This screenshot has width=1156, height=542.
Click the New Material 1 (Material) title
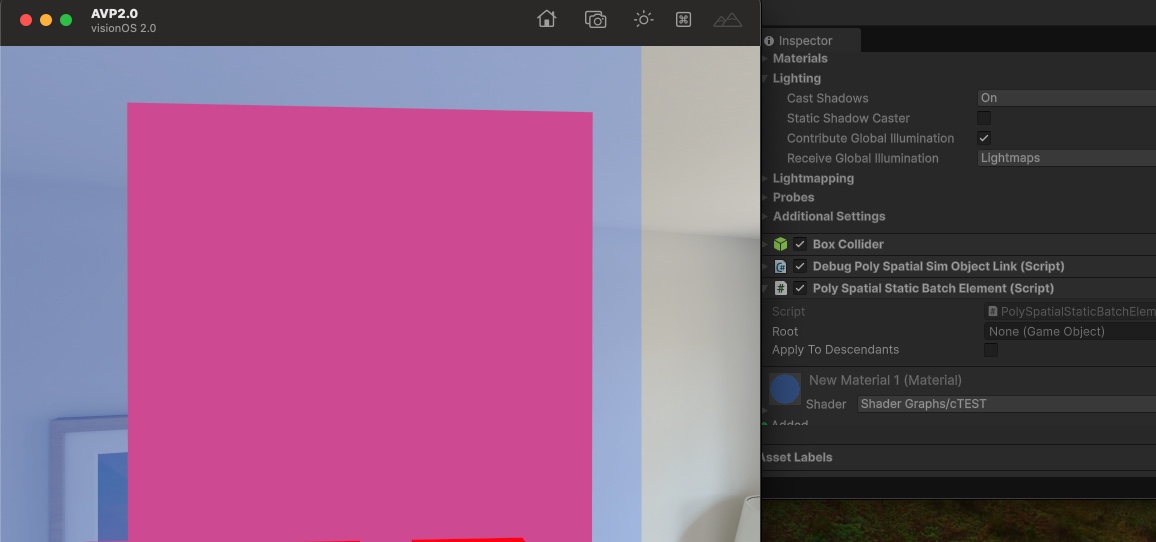(885, 381)
